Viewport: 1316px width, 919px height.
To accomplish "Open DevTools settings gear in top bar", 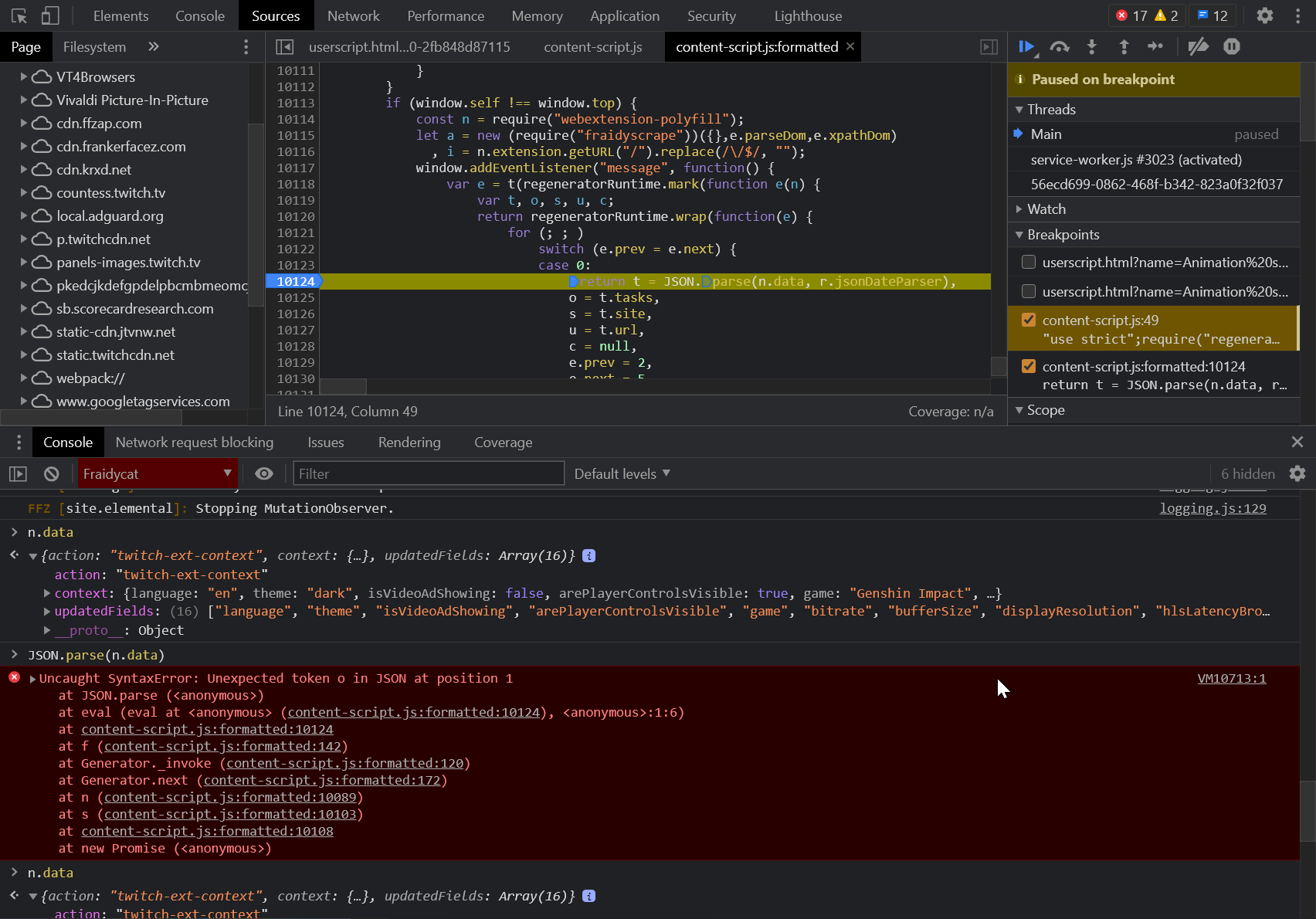I will pos(1265,15).
